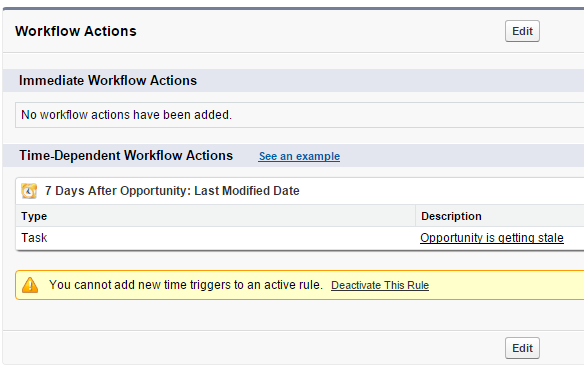
Task: Click the bottom Edit button
Action: coord(522,348)
